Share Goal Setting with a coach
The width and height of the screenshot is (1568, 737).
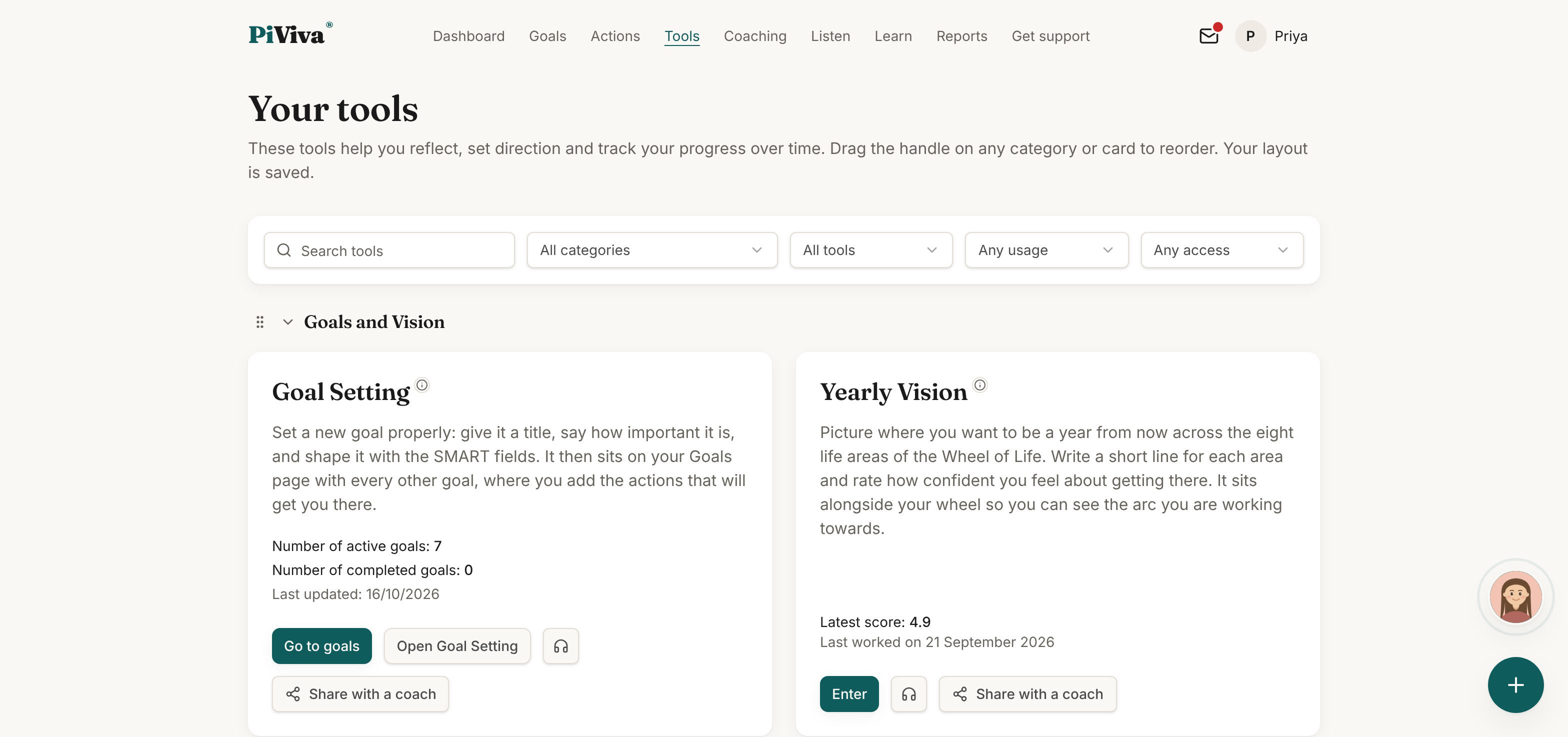click(x=360, y=694)
